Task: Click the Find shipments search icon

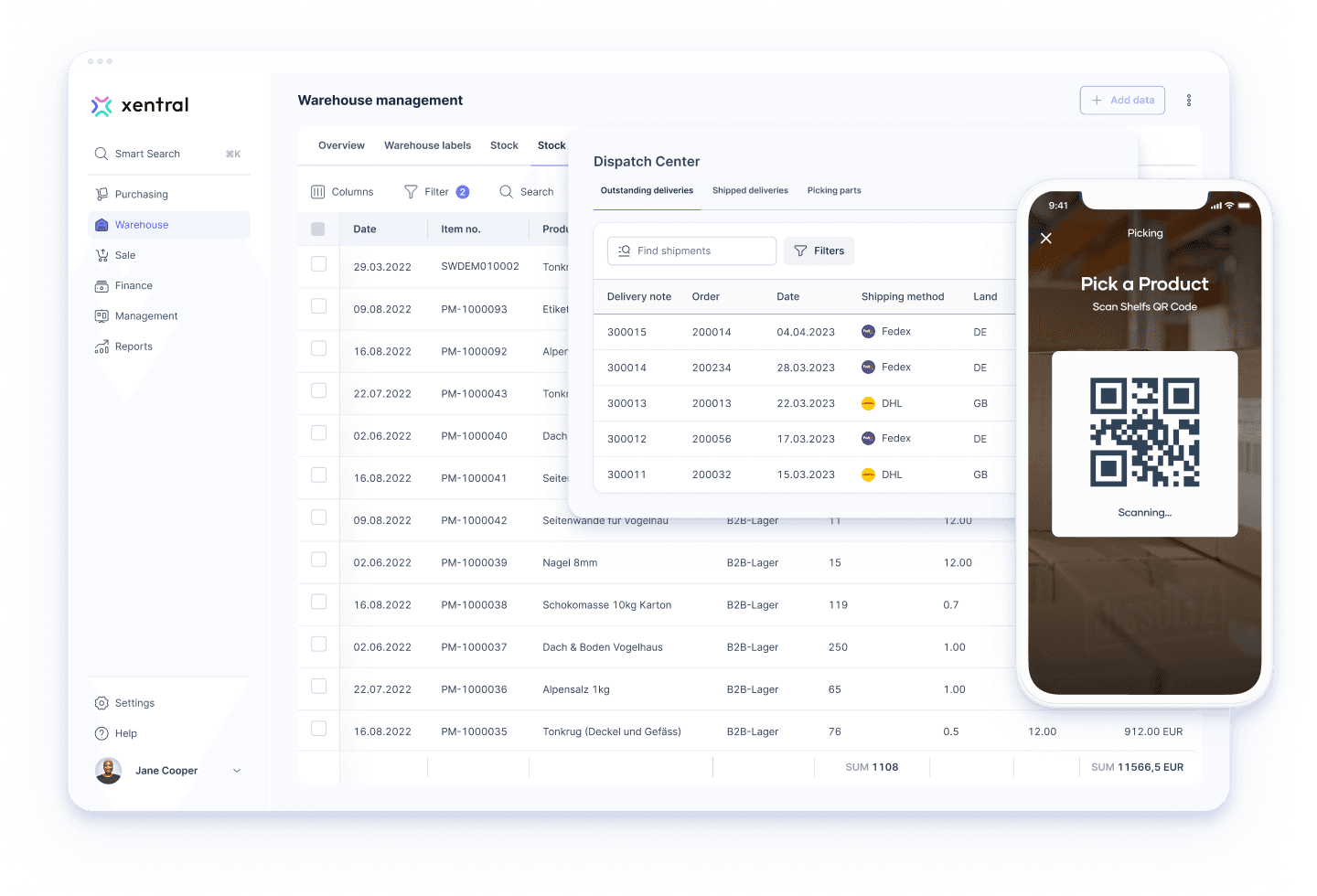Action: point(625,251)
